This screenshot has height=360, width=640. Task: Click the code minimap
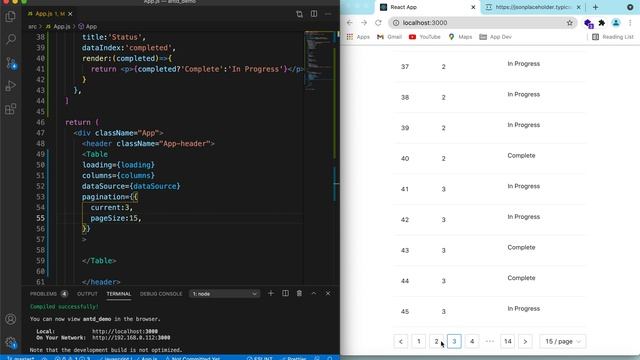pyautogui.click(x=320, y=61)
